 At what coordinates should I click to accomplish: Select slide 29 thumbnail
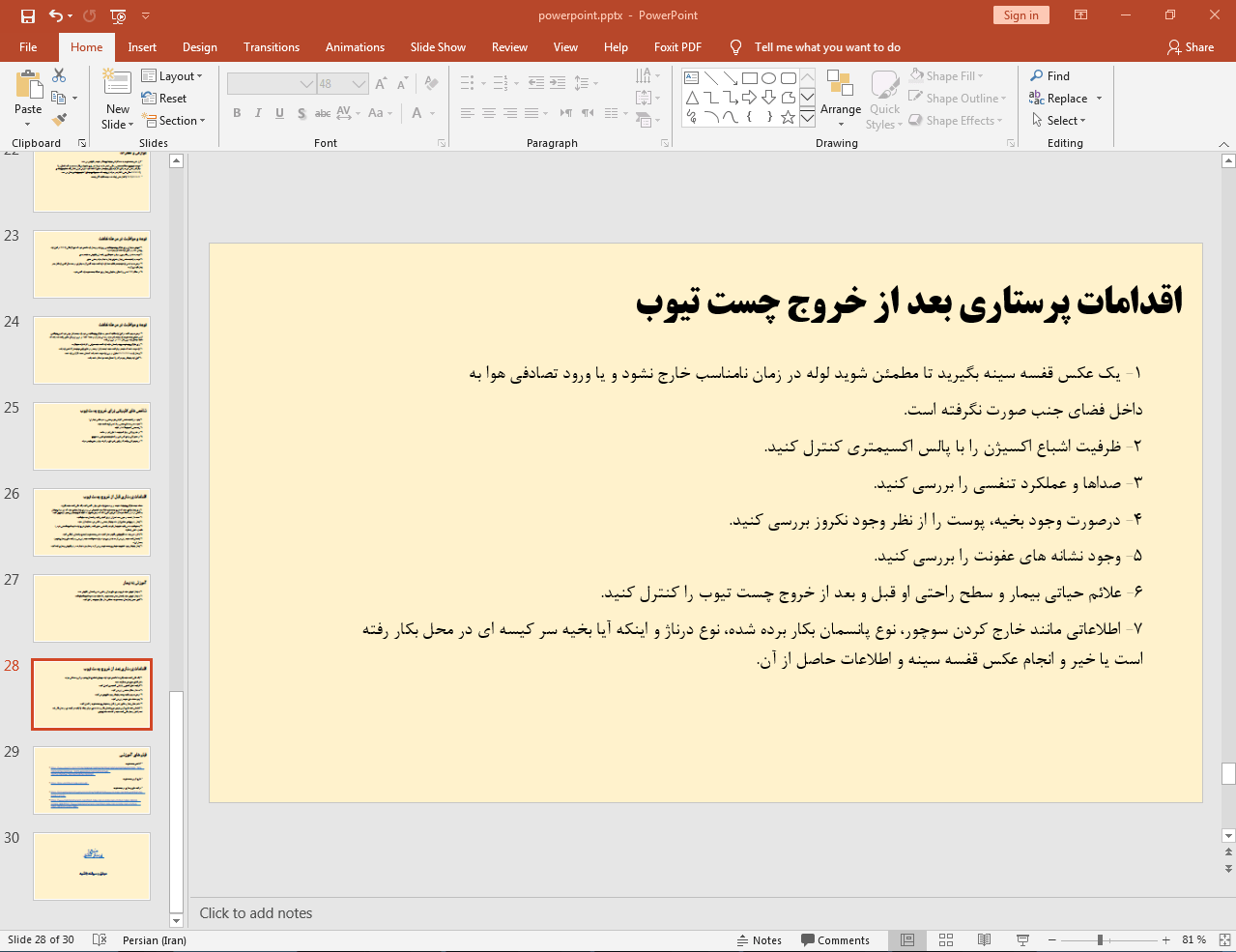point(92,780)
